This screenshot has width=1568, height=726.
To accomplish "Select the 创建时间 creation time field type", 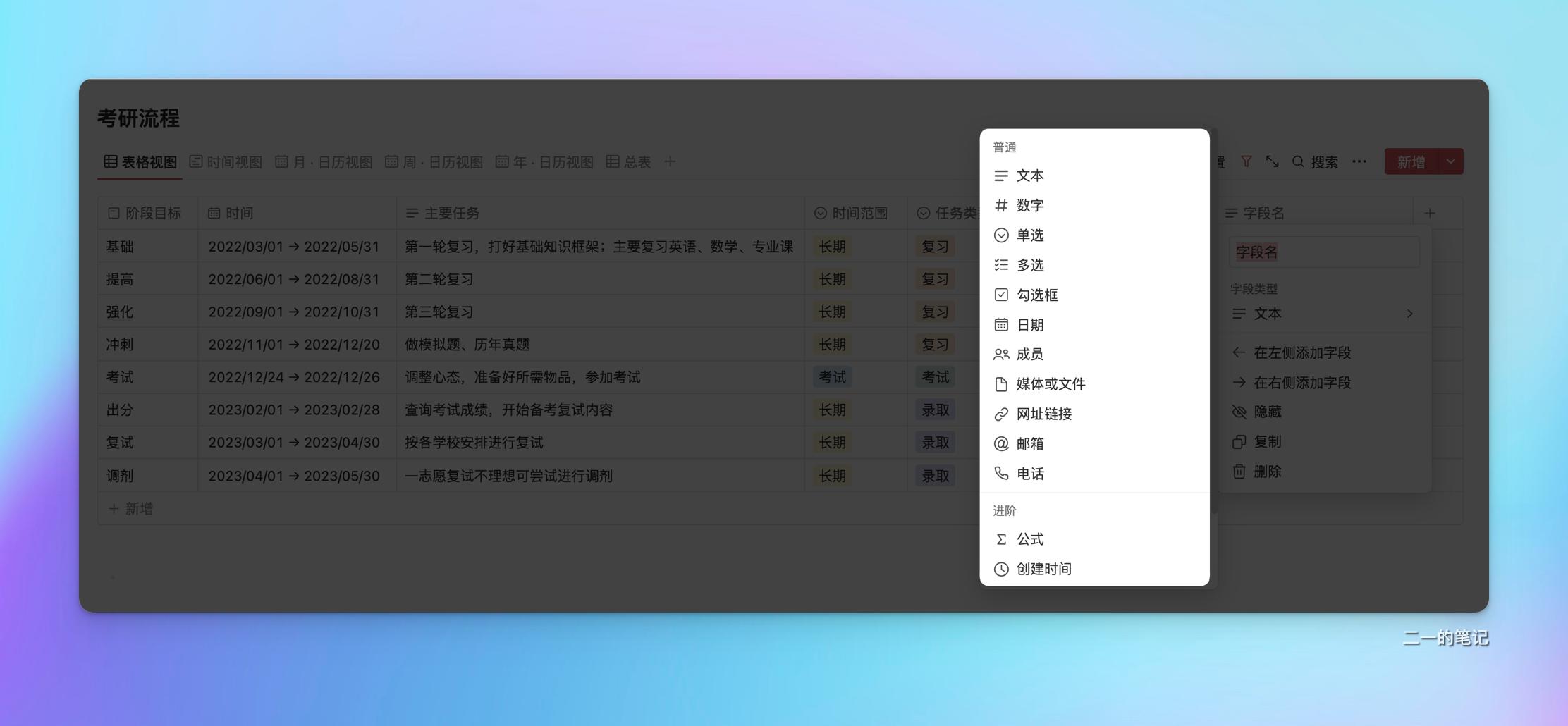I will (x=1043, y=568).
